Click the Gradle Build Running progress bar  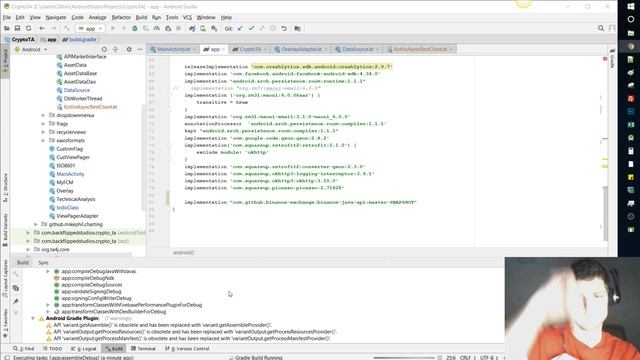(x=404, y=358)
